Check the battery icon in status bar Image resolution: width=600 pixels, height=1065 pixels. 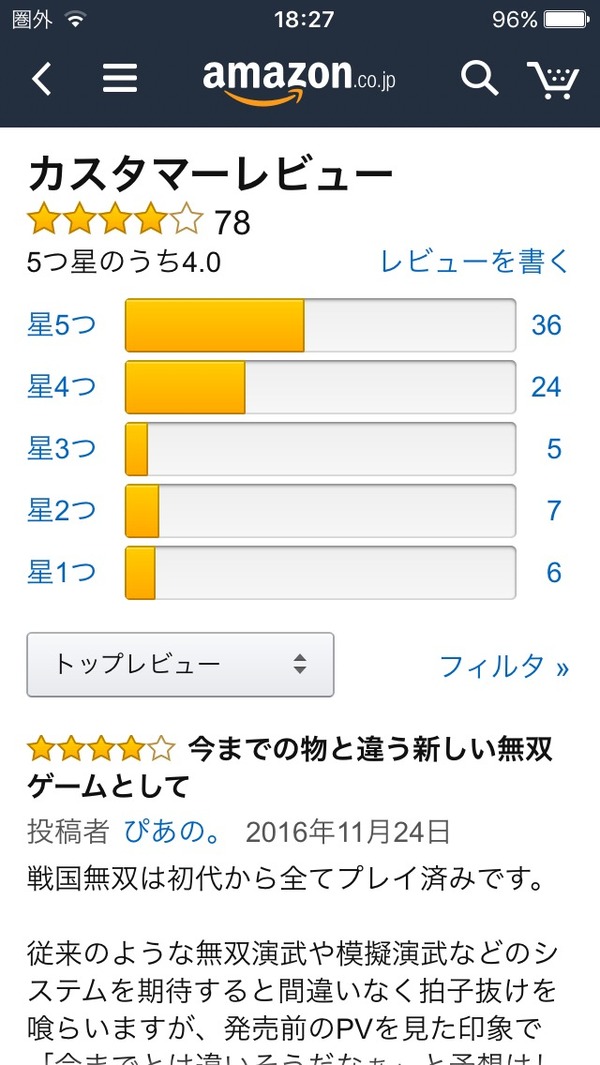(567, 19)
